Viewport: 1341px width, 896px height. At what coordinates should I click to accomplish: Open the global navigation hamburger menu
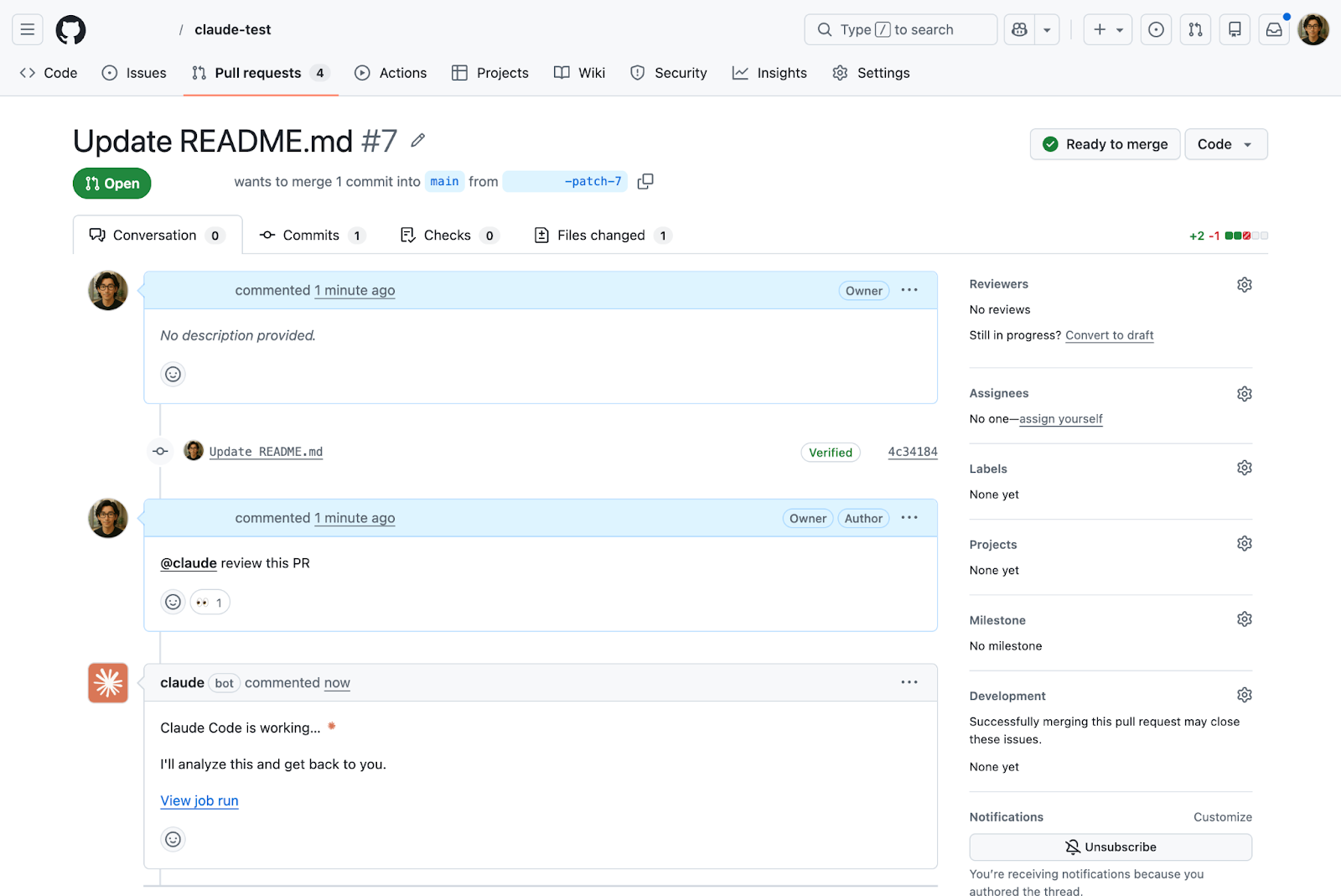[27, 29]
